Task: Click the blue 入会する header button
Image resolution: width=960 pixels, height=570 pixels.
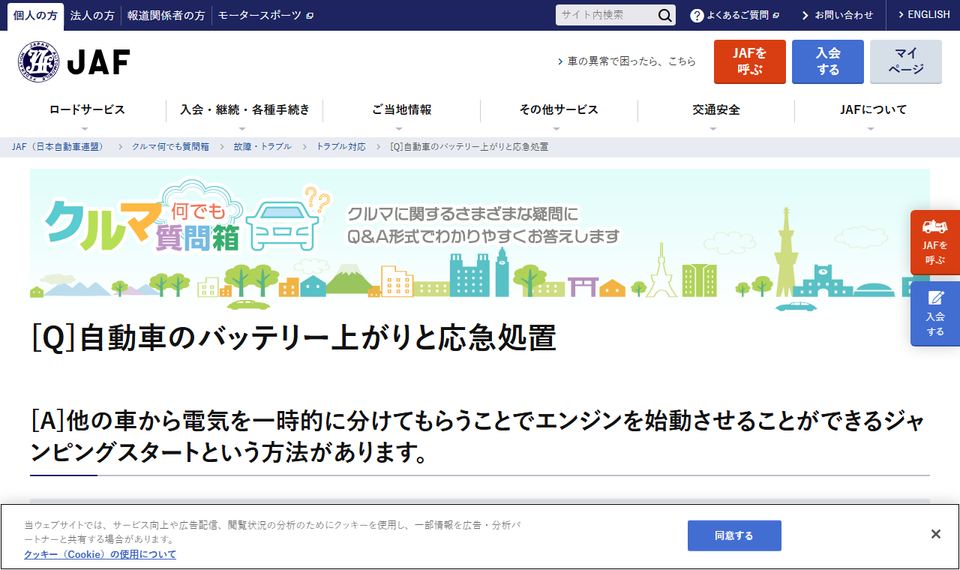Action: pyautogui.click(x=828, y=61)
